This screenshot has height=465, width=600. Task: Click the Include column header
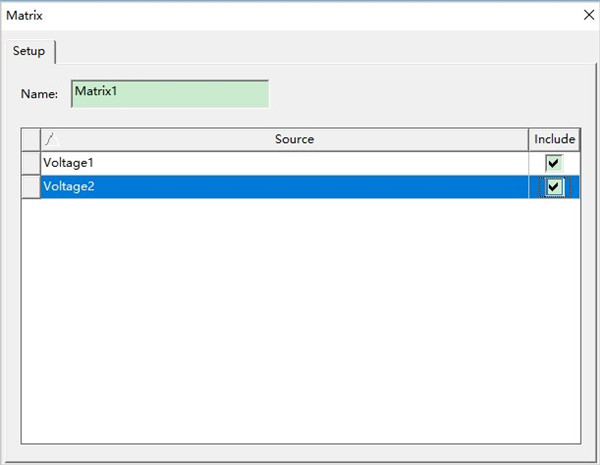(554, 140)
